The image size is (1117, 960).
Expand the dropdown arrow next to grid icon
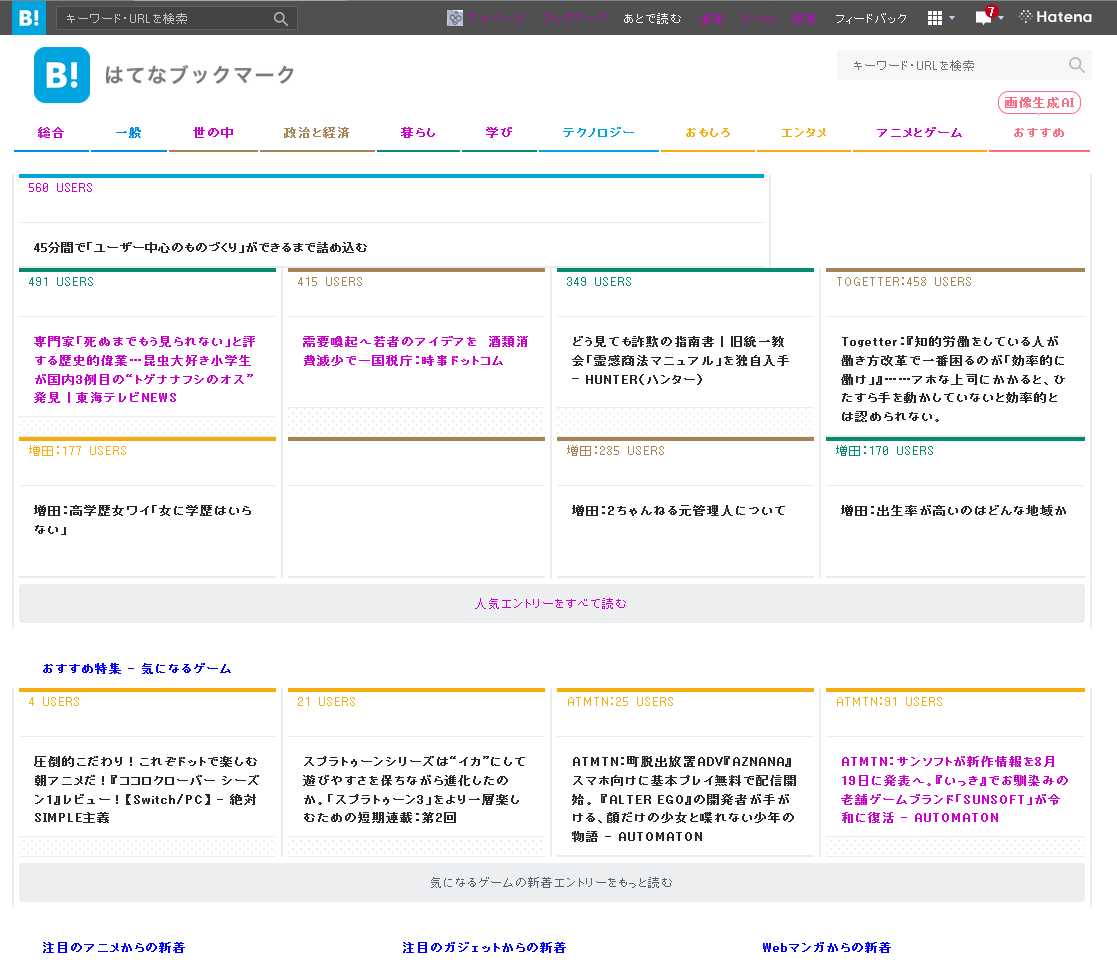[952, 18]
